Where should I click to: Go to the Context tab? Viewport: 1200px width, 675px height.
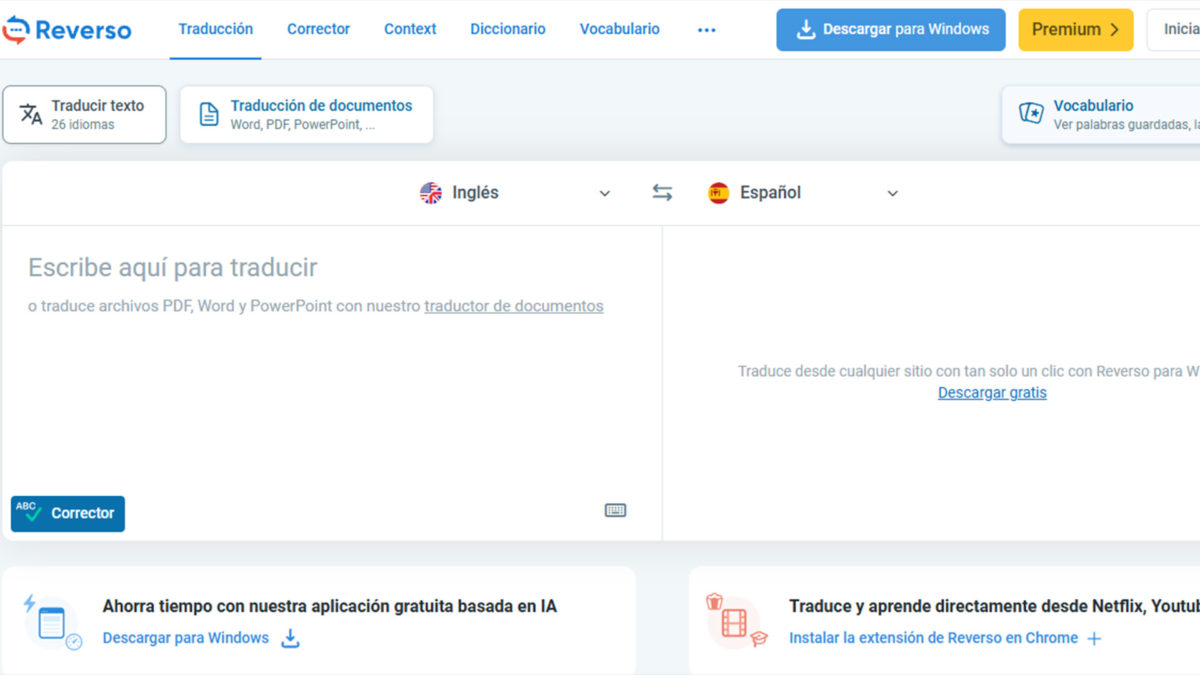tap(410, 29)
